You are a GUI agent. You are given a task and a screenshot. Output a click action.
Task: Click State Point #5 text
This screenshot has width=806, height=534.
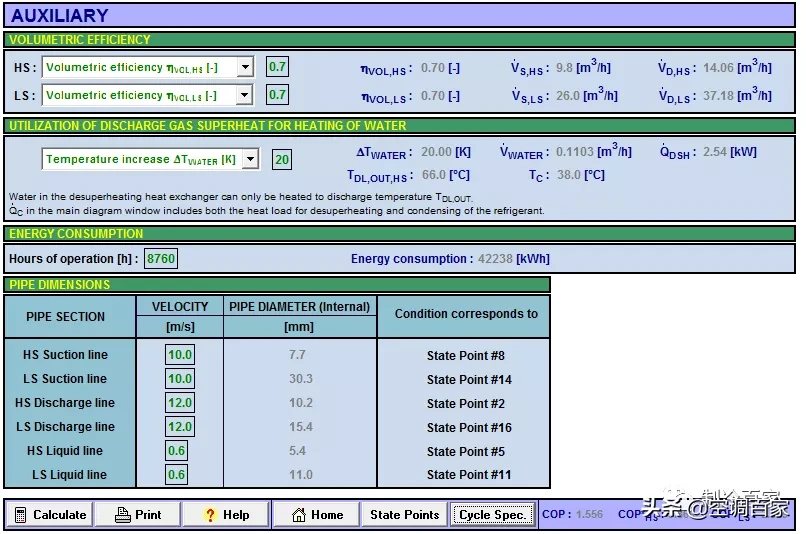(x=466, y=452)
